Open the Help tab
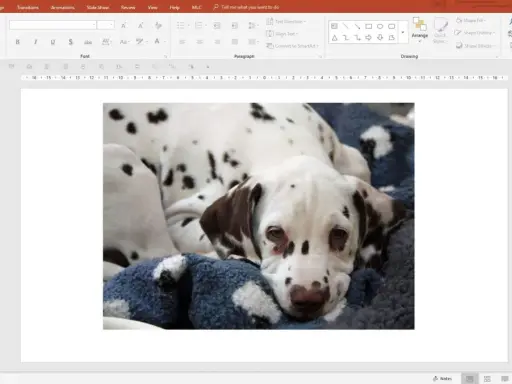 pyautogui.click(x=175, y=7)
